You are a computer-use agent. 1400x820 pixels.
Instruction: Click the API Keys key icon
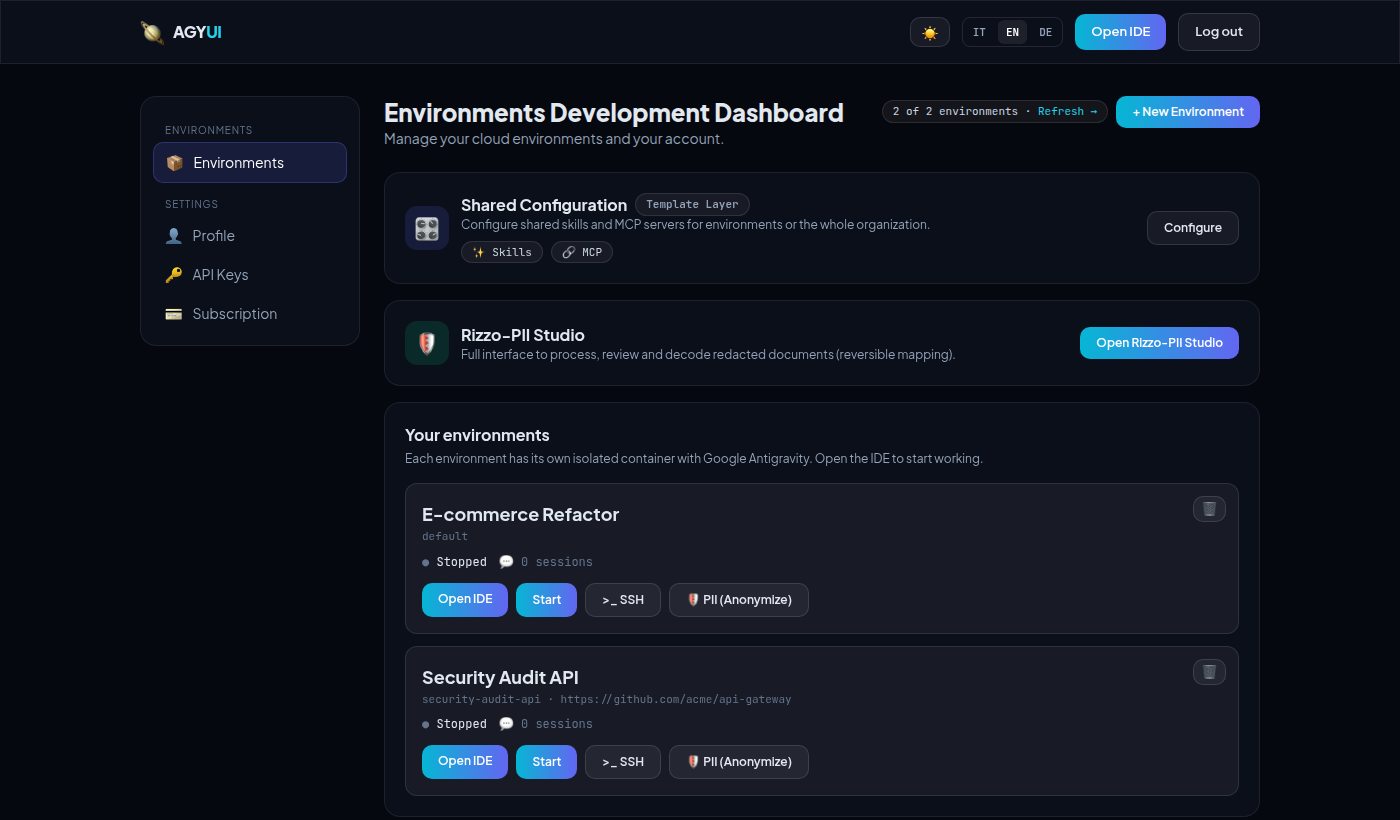click(174, 275)
